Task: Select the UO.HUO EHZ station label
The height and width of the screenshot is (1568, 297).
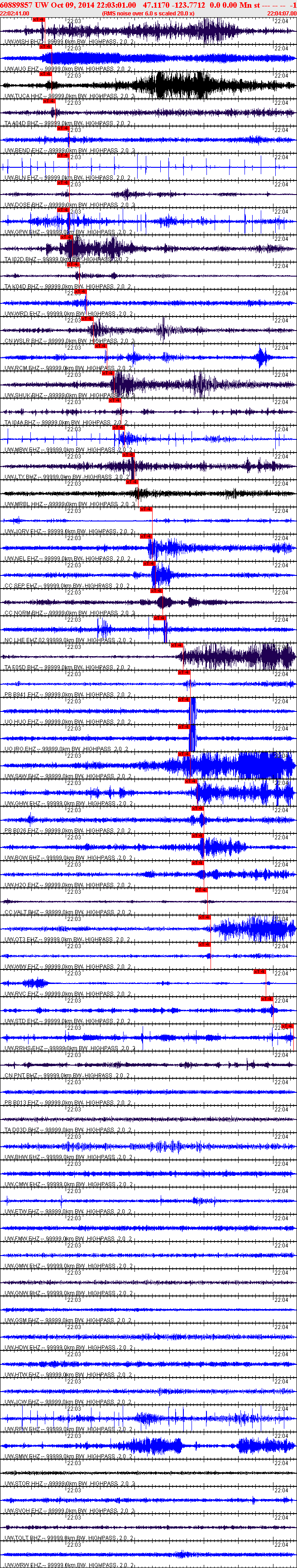Action: [67, 722]
